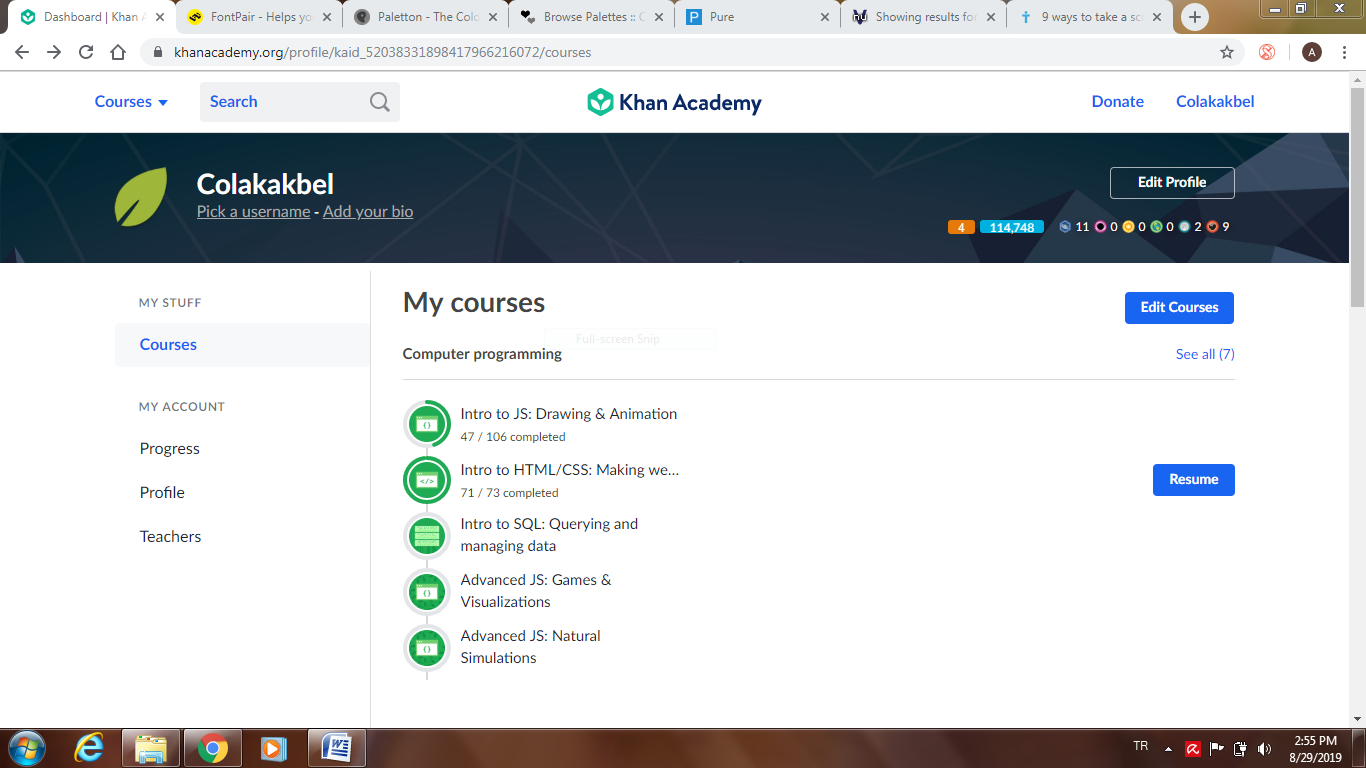The height and width of the screenshot is (768, 1366).
Task: Click the Pick a username link
Action: click(253, 212)
